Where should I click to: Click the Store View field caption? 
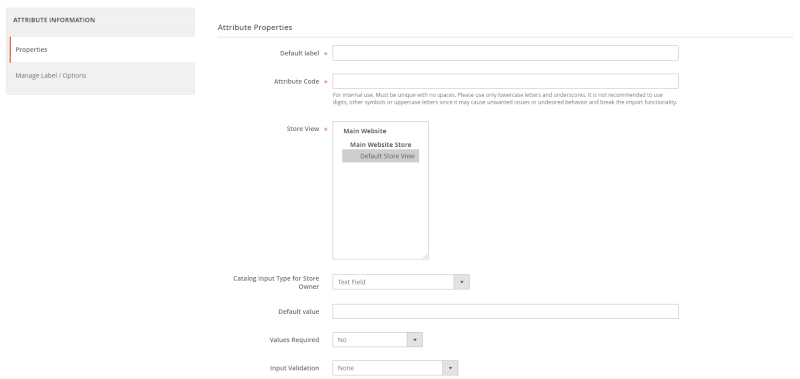(303, 129)
